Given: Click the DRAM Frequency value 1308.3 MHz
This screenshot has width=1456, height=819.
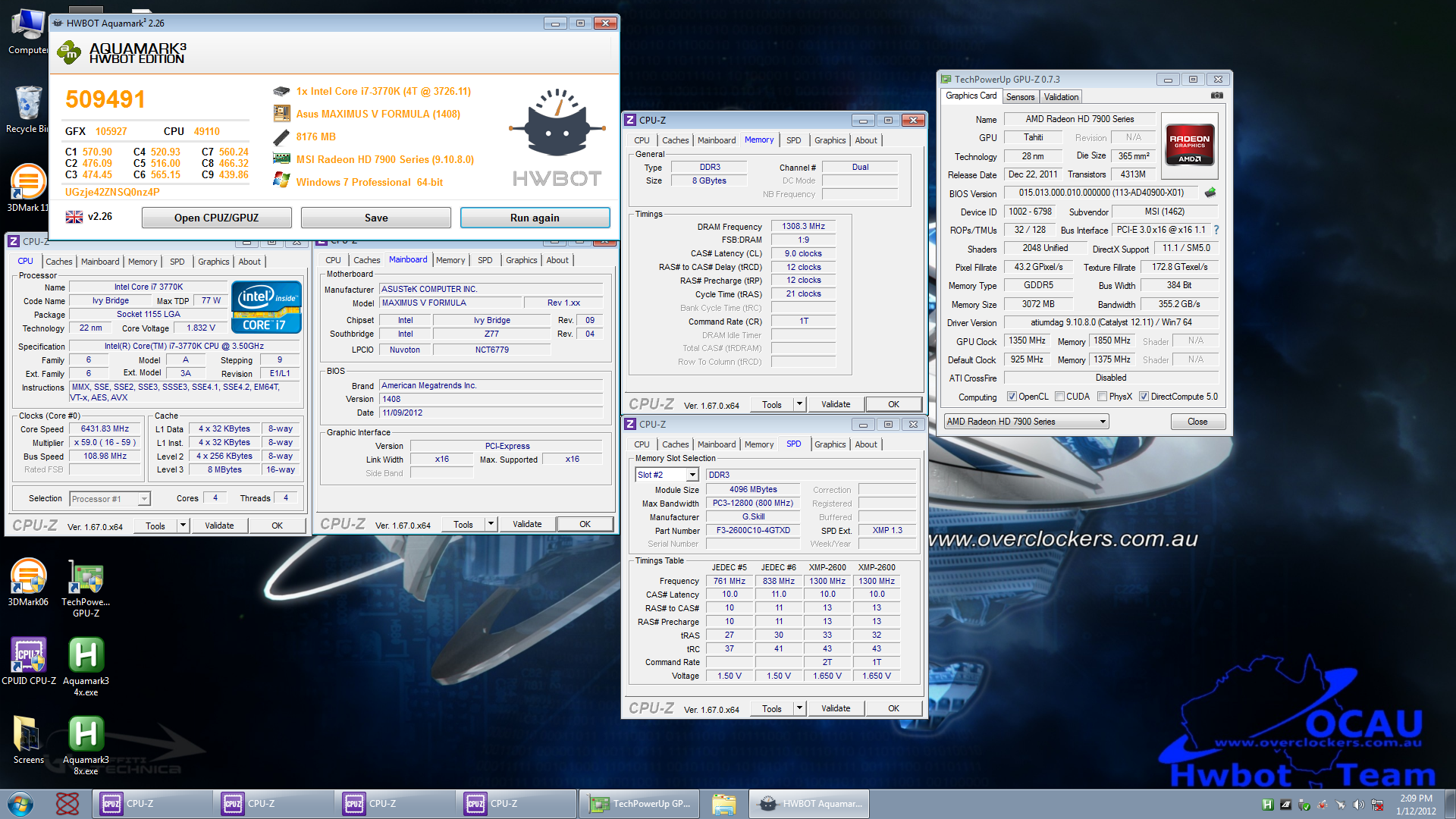Looking at the screenshot, I should click(803, 226).
